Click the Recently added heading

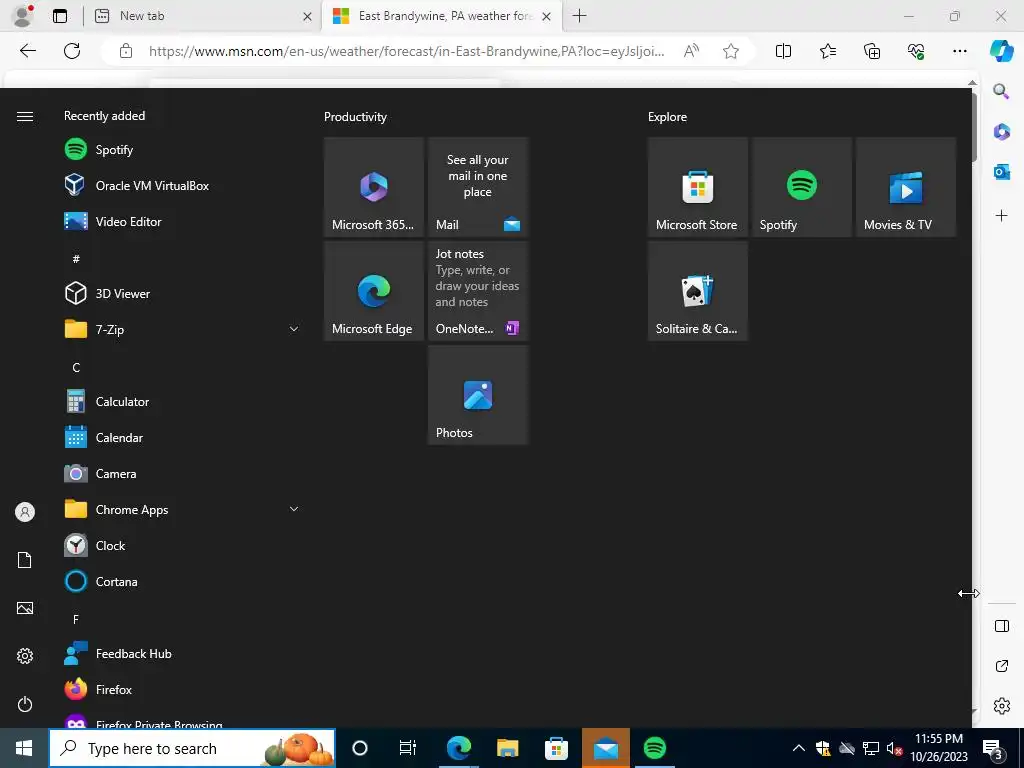coord(104,116)
